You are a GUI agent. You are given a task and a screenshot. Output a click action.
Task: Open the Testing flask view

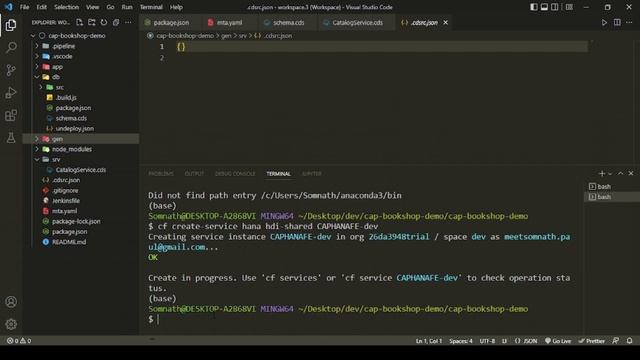click(11, 138)
